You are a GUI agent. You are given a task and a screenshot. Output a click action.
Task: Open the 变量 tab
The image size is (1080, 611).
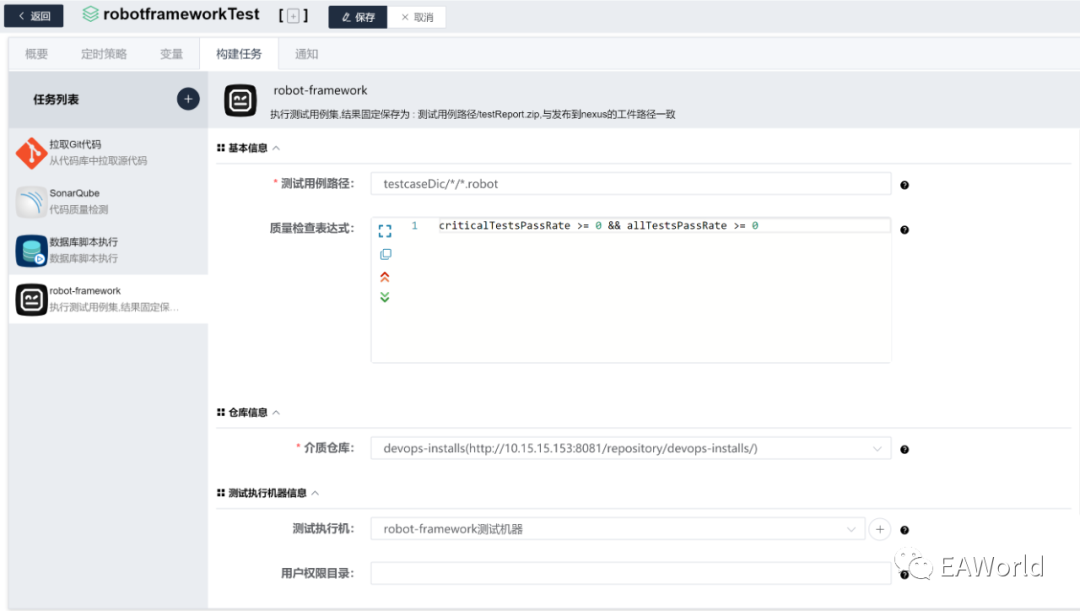tap(172, 54)
